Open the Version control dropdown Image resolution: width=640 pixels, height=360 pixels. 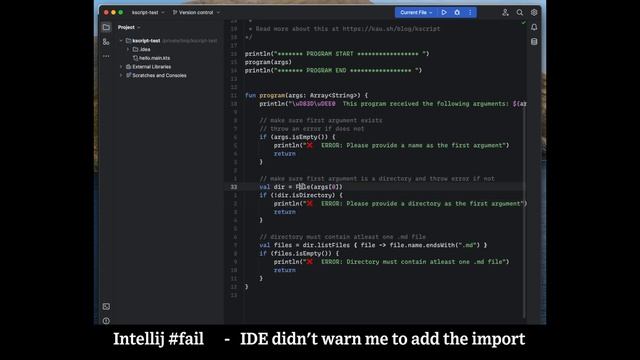tap(196, 13)
